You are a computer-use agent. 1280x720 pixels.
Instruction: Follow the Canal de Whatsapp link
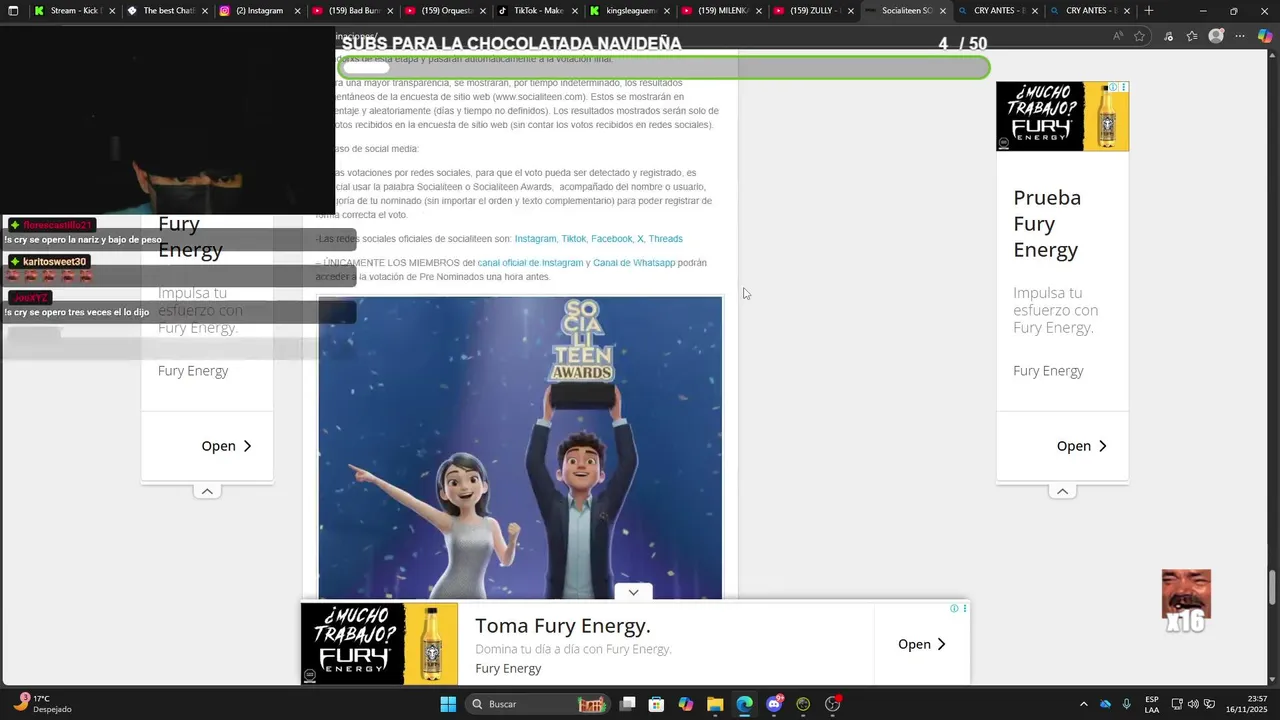point(634,263)
